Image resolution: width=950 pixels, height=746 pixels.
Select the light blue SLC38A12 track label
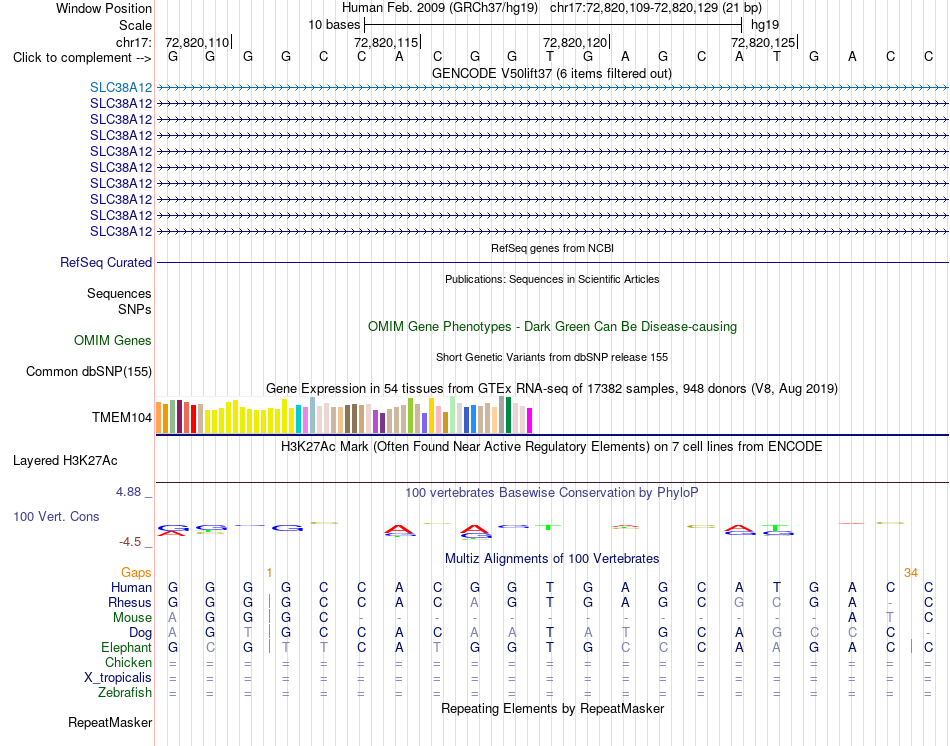pos(121,88)
